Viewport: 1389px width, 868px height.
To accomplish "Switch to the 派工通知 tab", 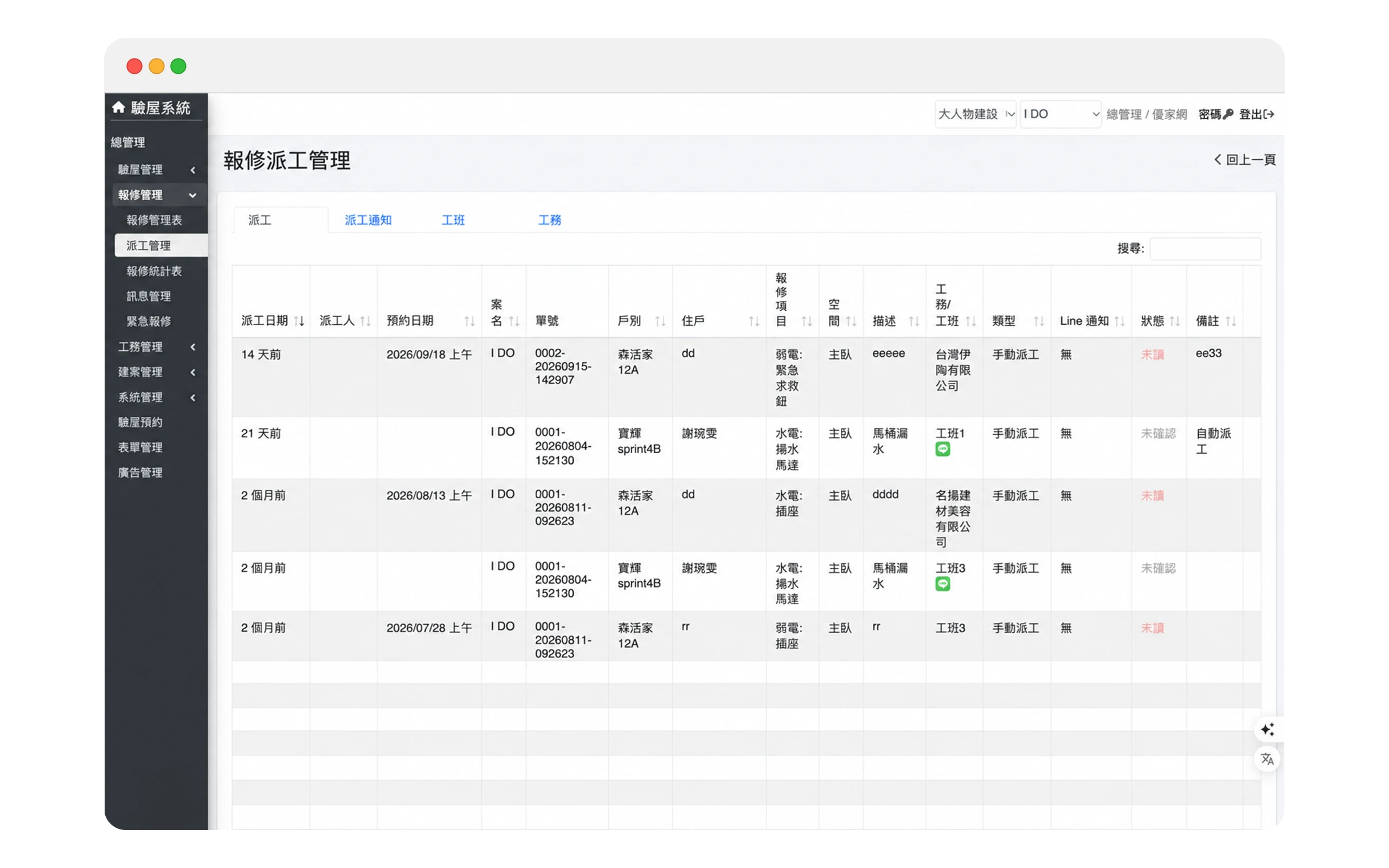I will 368,220.
